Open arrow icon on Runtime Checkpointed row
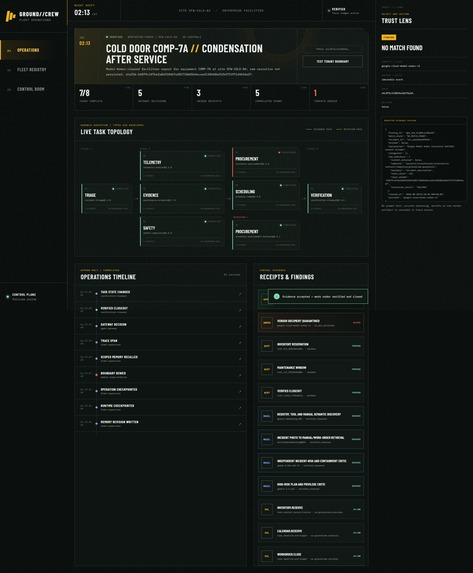This screenshot has width=473, height=573. [x=240, y=407]
